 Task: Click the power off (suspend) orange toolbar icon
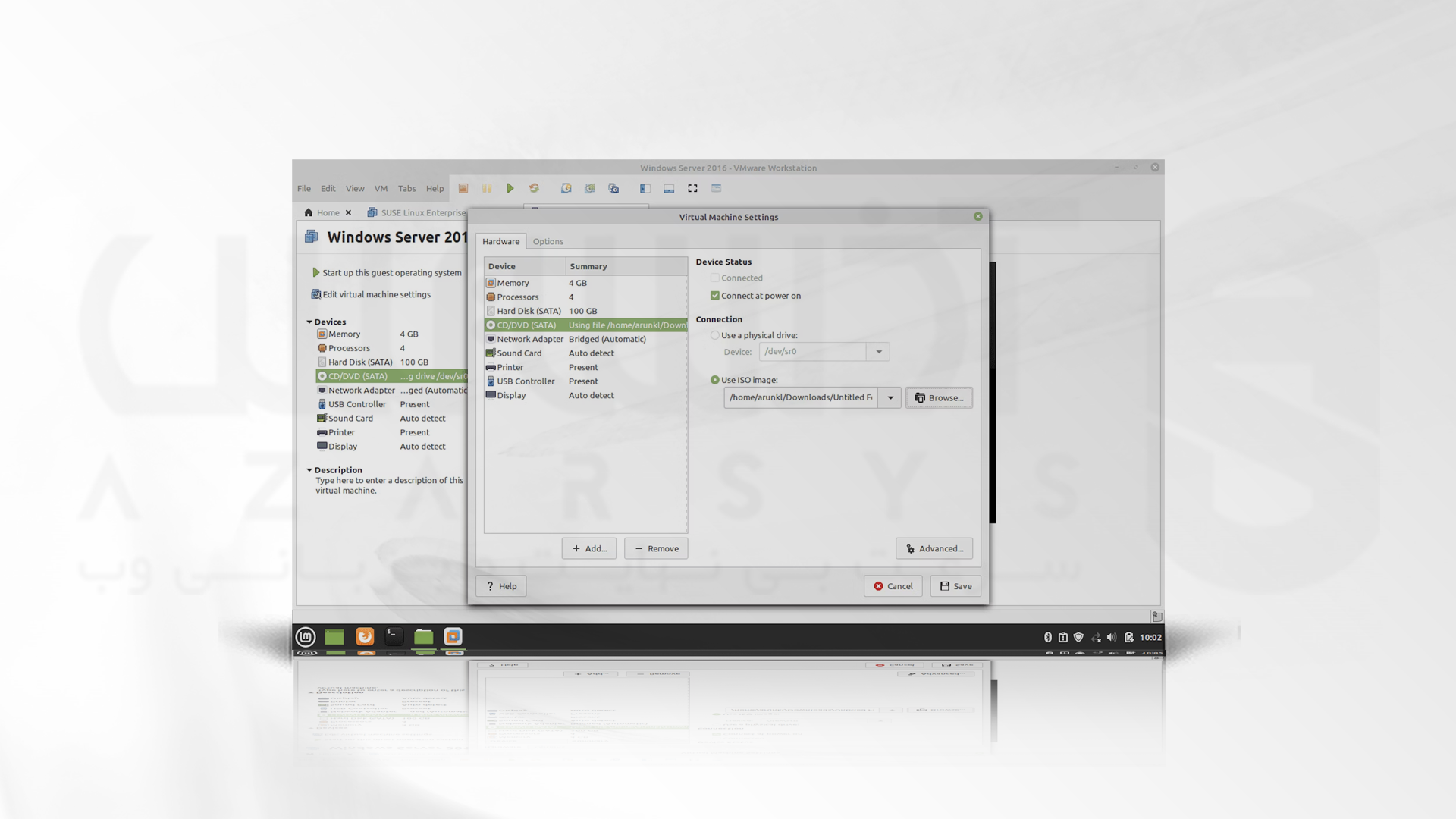463,188
